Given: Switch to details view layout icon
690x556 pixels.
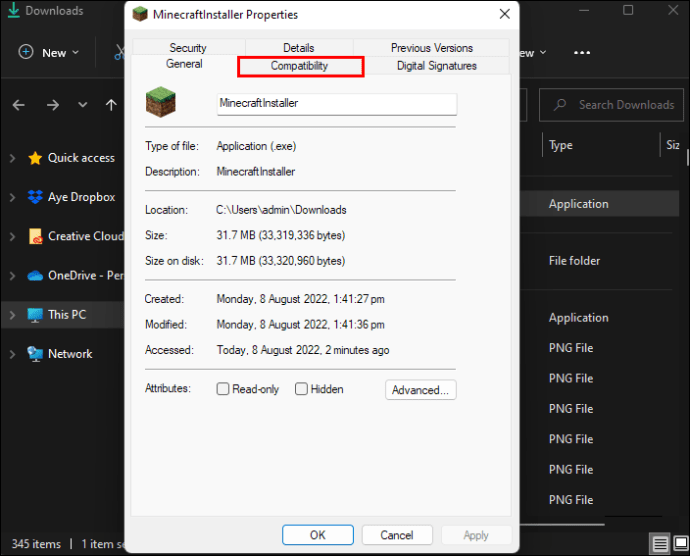Looking at the screenshot, I should click(660, 544).
